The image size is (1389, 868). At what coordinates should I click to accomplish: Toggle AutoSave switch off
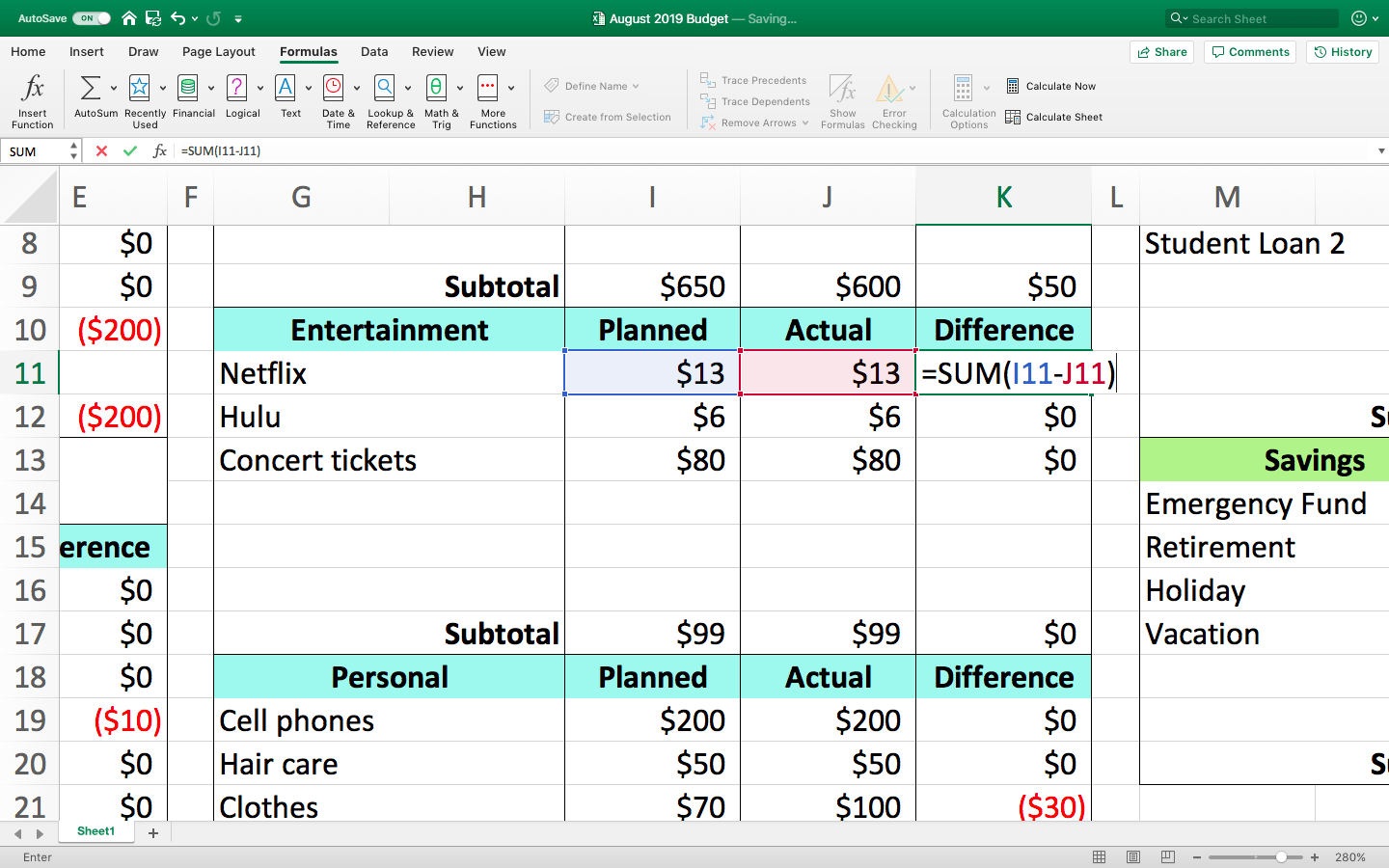click(92, 18)
